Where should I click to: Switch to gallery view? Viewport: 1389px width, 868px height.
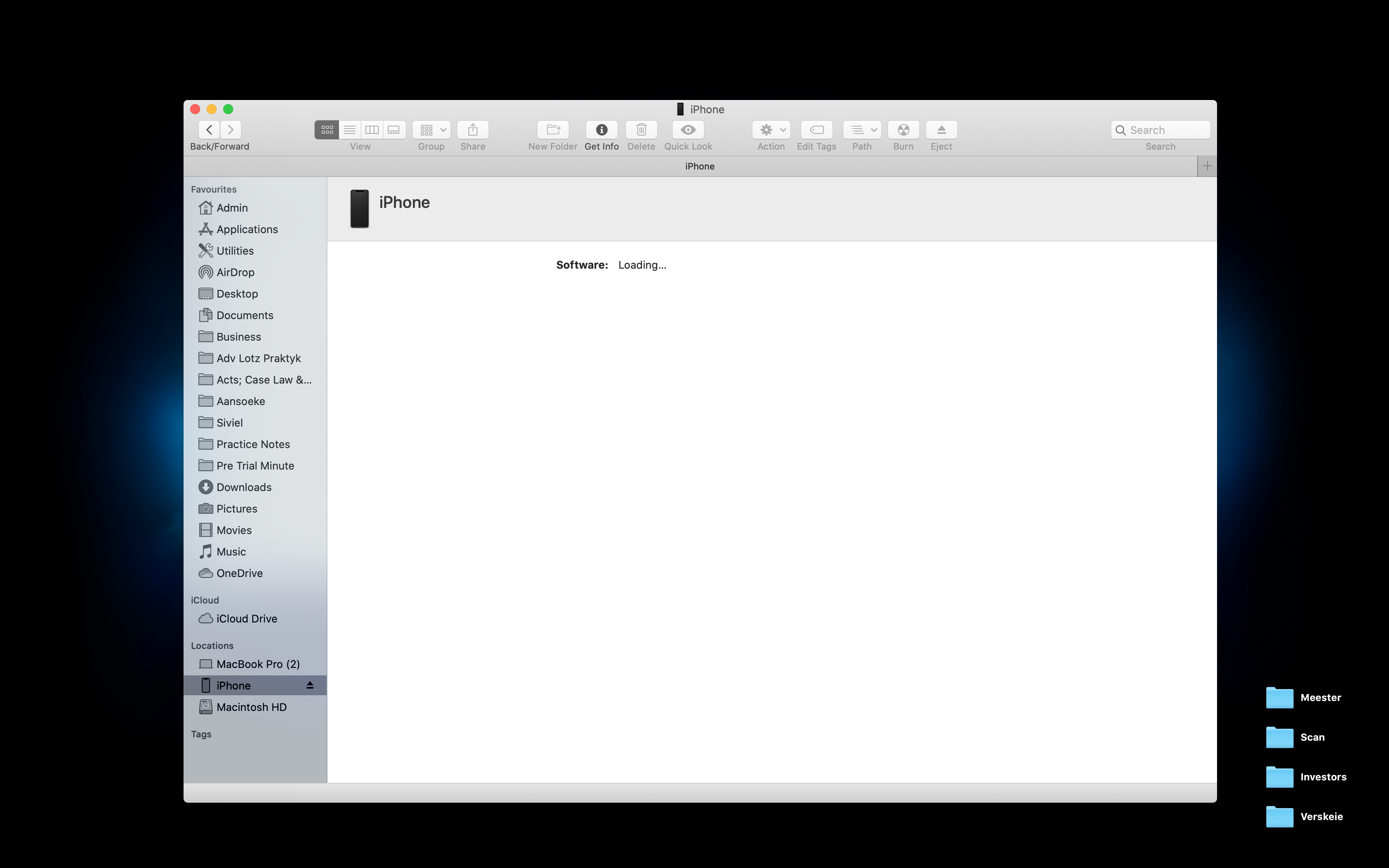click(x=394, y=130)
